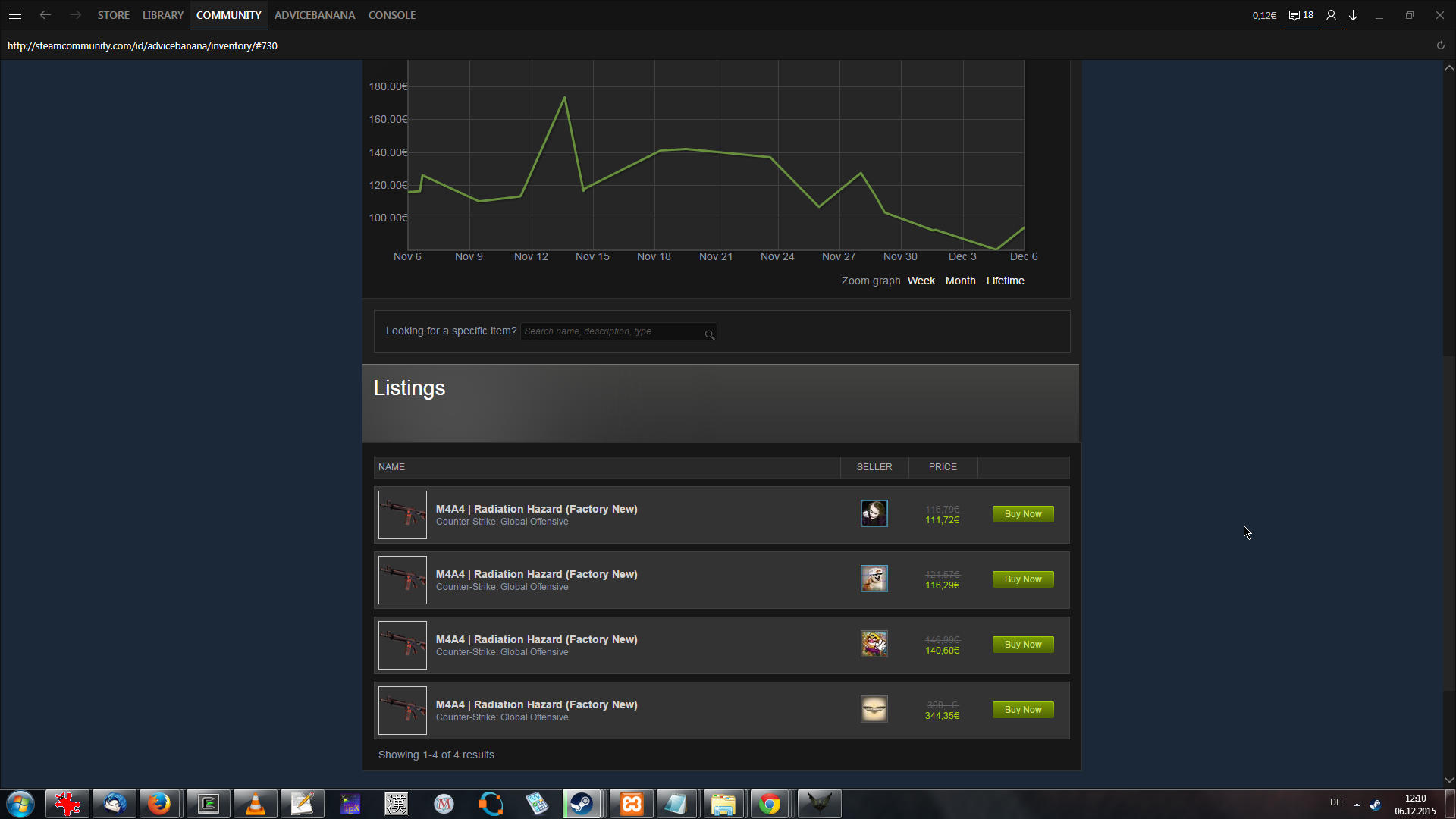Image resolution: width=1456 pixels, height=819 pixels.
Task: Open the downloads arrow icon
Action: [1353, 15]
